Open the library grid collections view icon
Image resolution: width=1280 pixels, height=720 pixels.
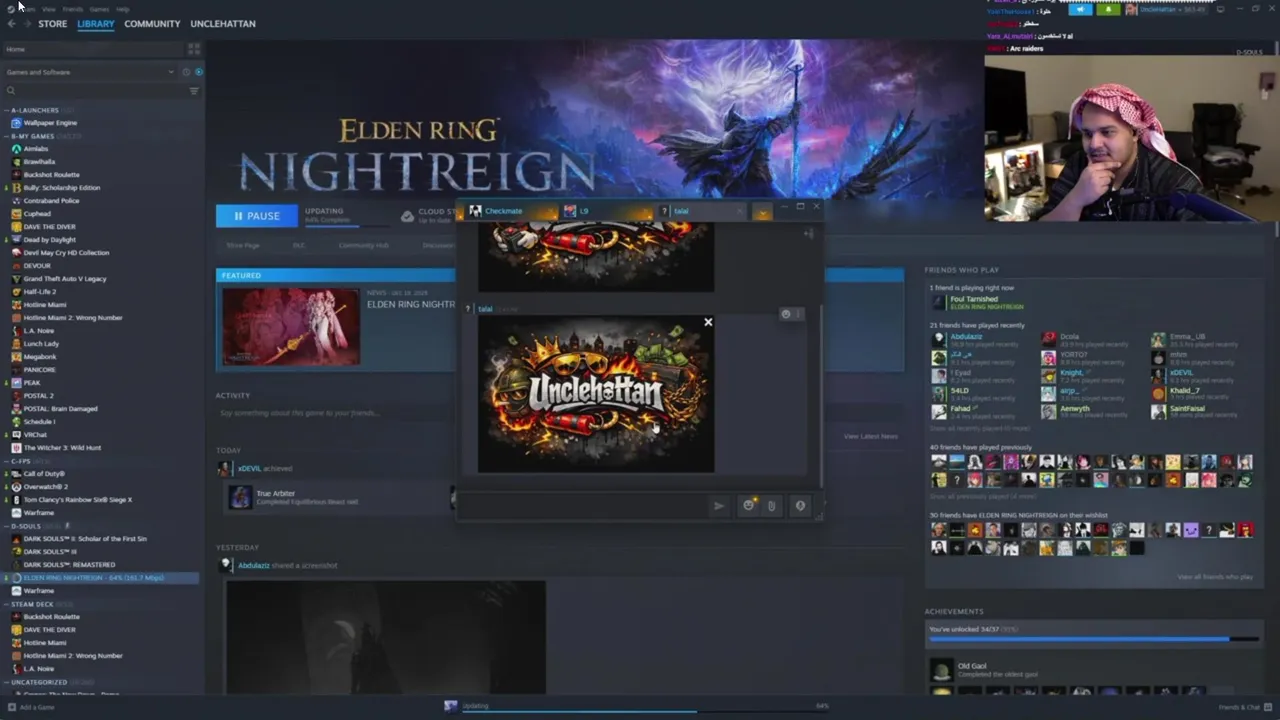[194, 48]
